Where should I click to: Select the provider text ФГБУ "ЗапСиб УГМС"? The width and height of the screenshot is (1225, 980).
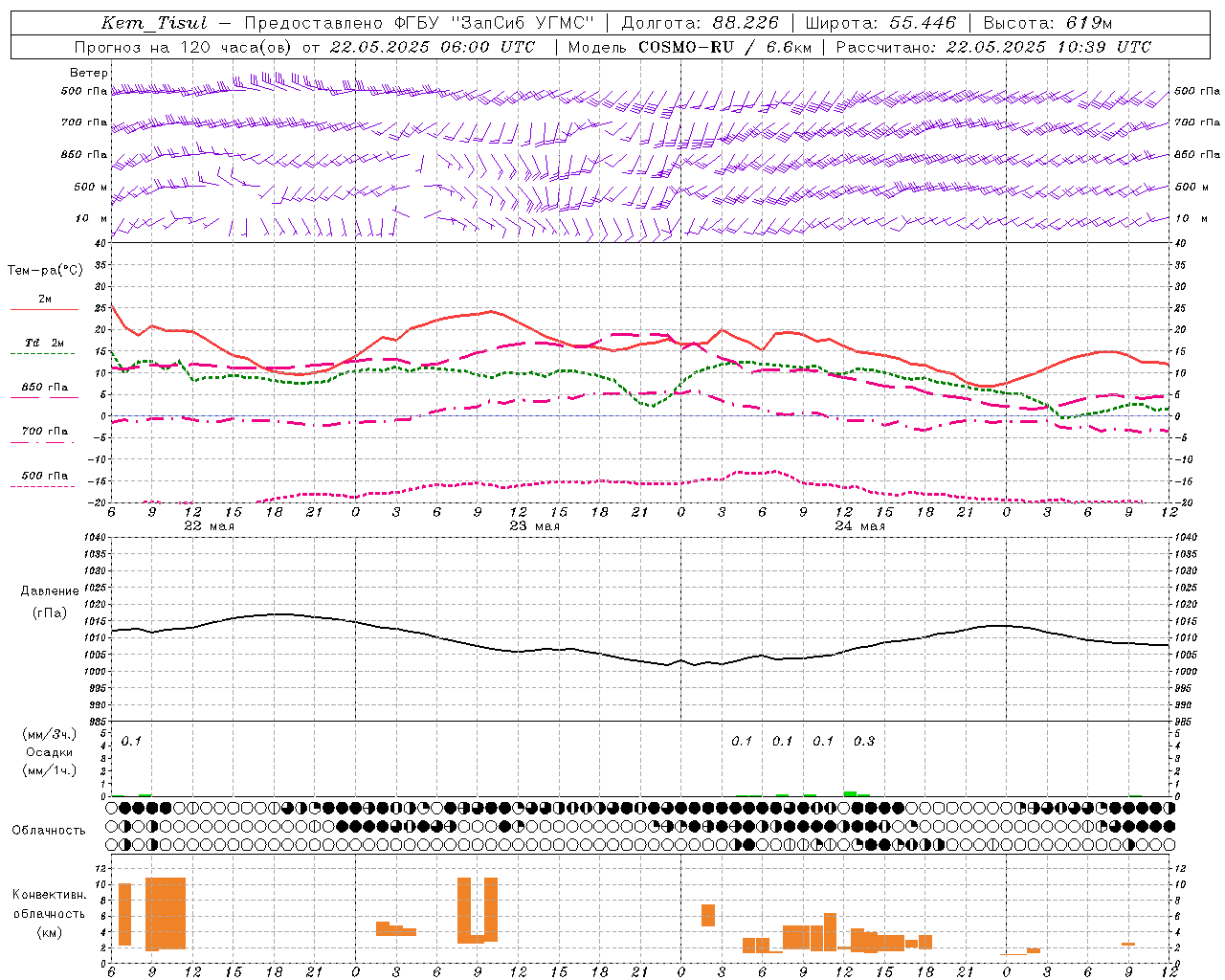(x=495, y=23)
